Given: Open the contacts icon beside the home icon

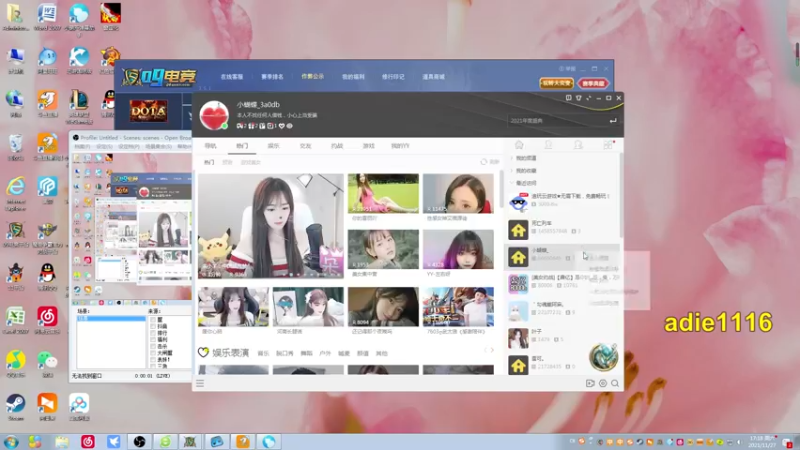Looking at the screenshot, I should [x=548, y=145].
